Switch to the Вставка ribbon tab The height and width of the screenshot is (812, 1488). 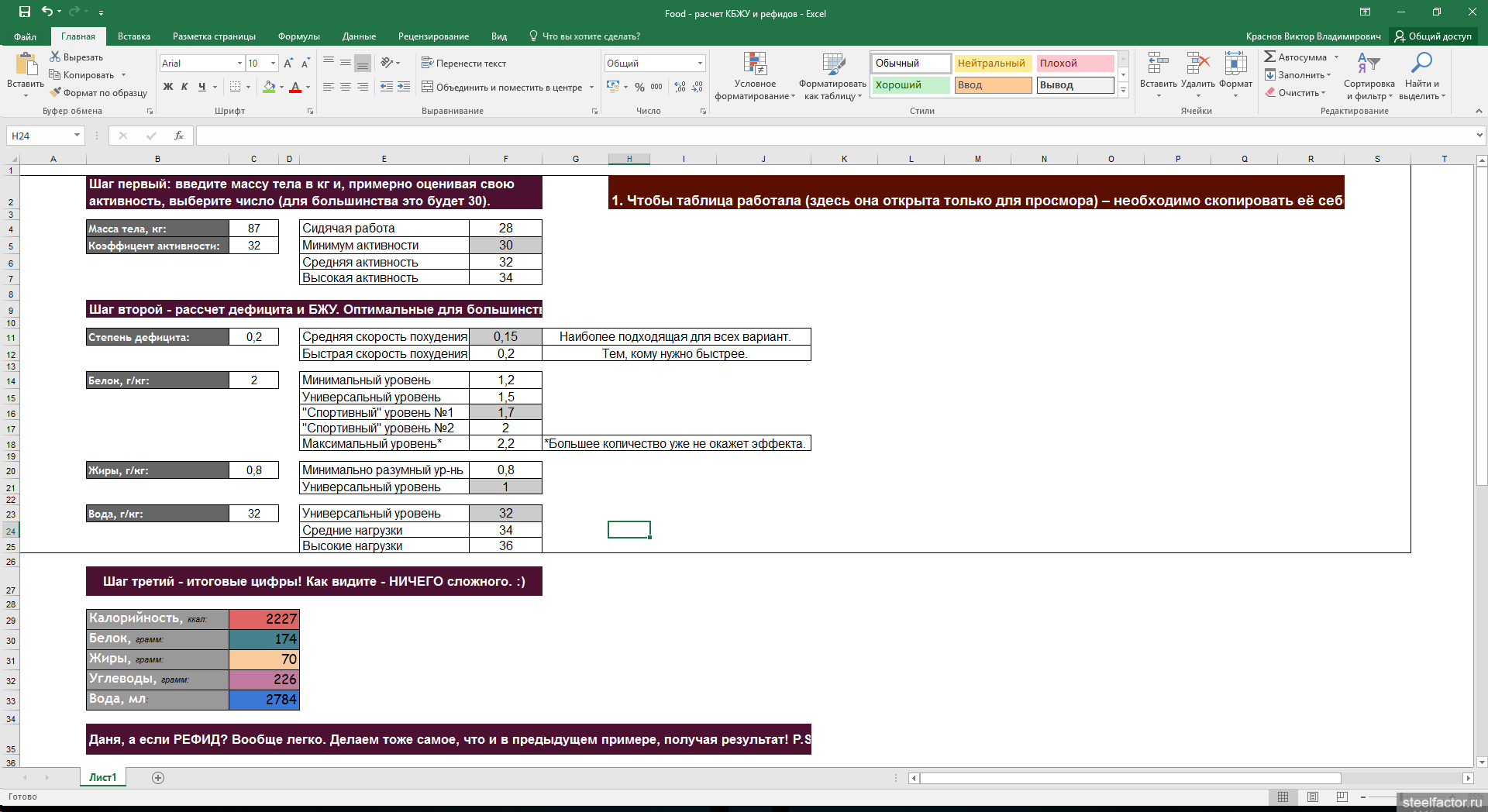(x=134, y=36)
